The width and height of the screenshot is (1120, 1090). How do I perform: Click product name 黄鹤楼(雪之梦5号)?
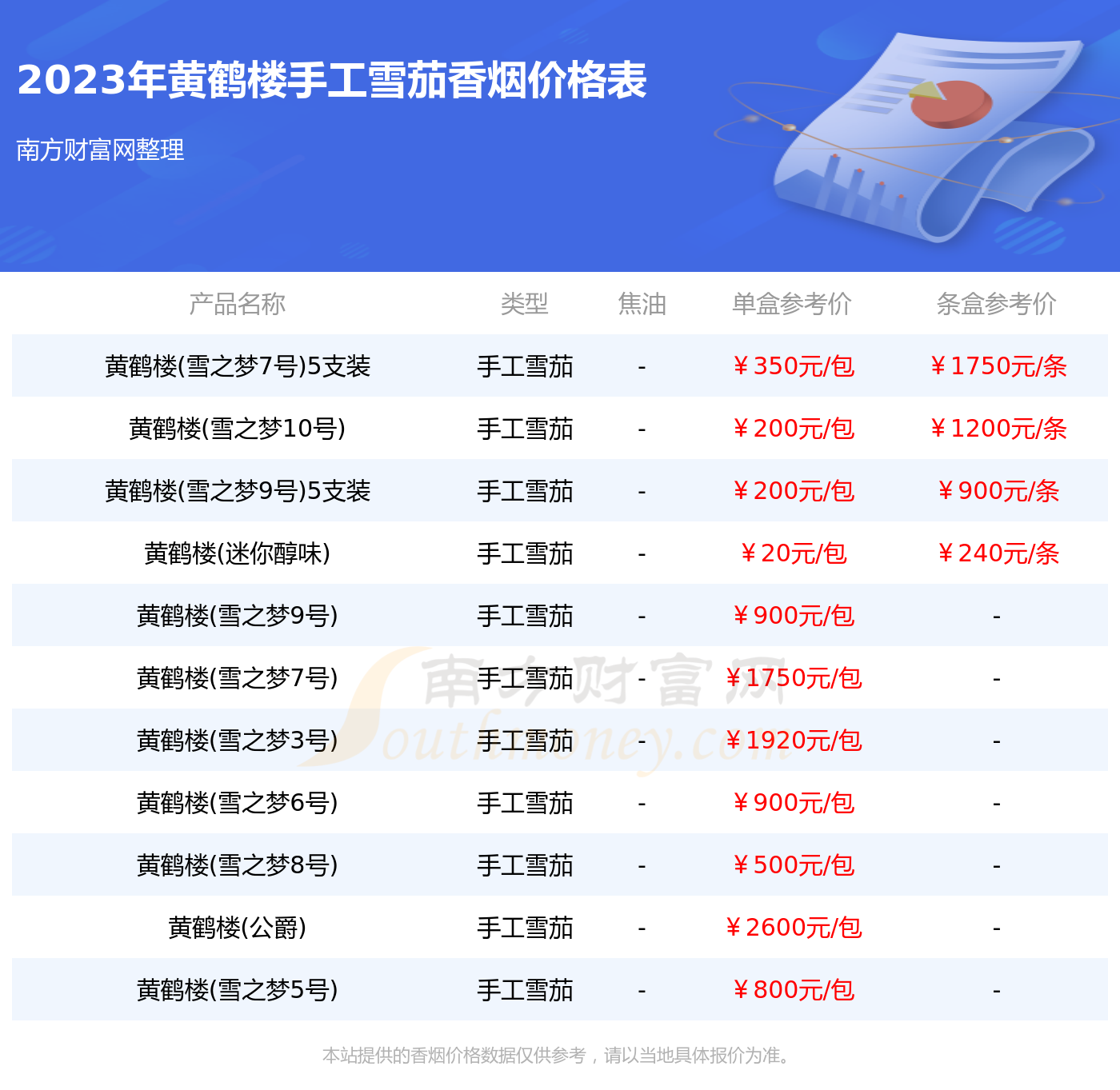point(238,990)
